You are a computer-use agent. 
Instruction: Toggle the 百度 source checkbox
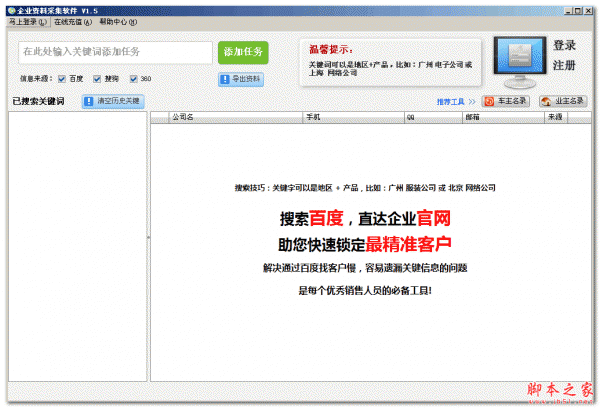coord(62,79)
